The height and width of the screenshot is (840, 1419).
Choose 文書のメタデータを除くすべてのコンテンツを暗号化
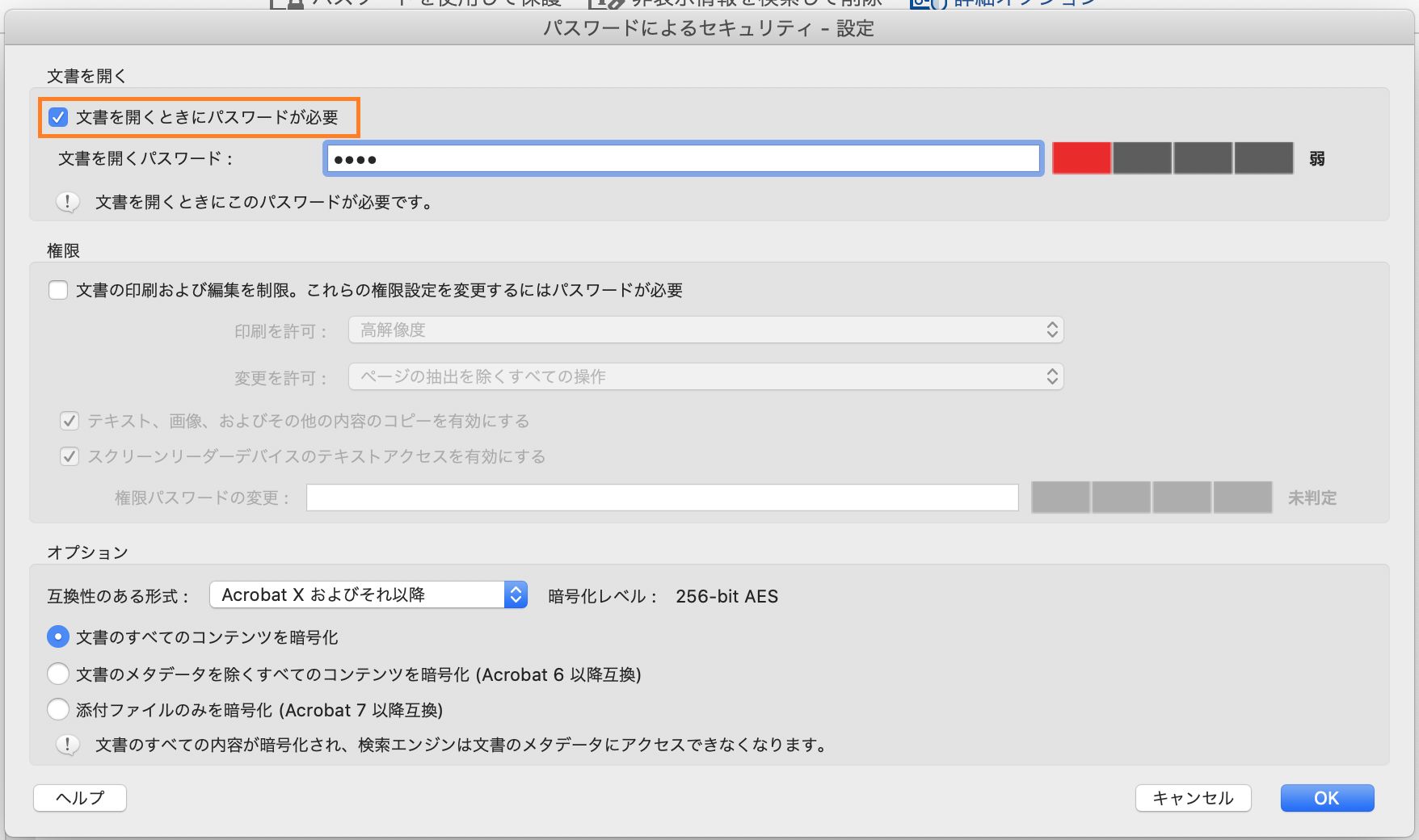click(57, 673)
